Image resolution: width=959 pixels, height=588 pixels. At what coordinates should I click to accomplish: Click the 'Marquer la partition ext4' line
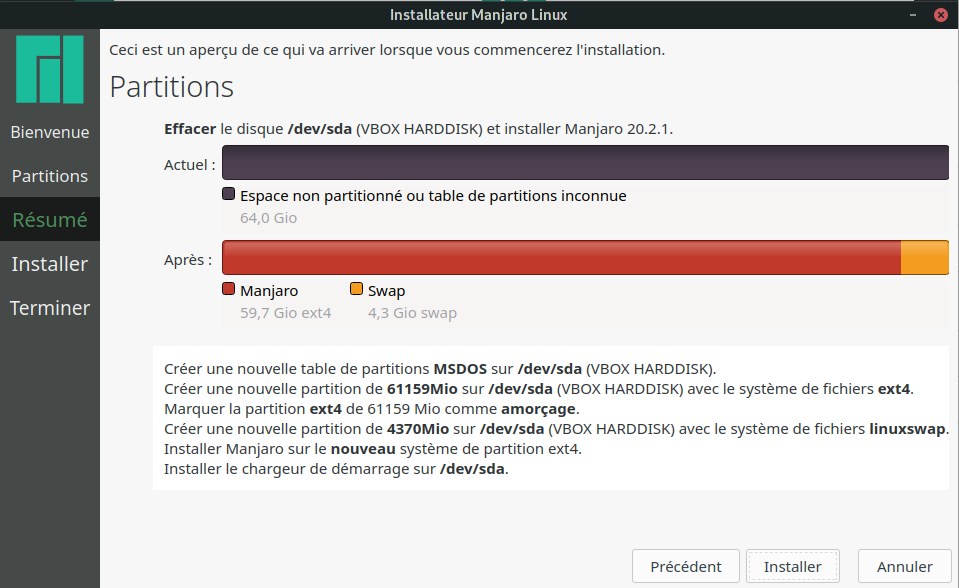tap(371, 409)
